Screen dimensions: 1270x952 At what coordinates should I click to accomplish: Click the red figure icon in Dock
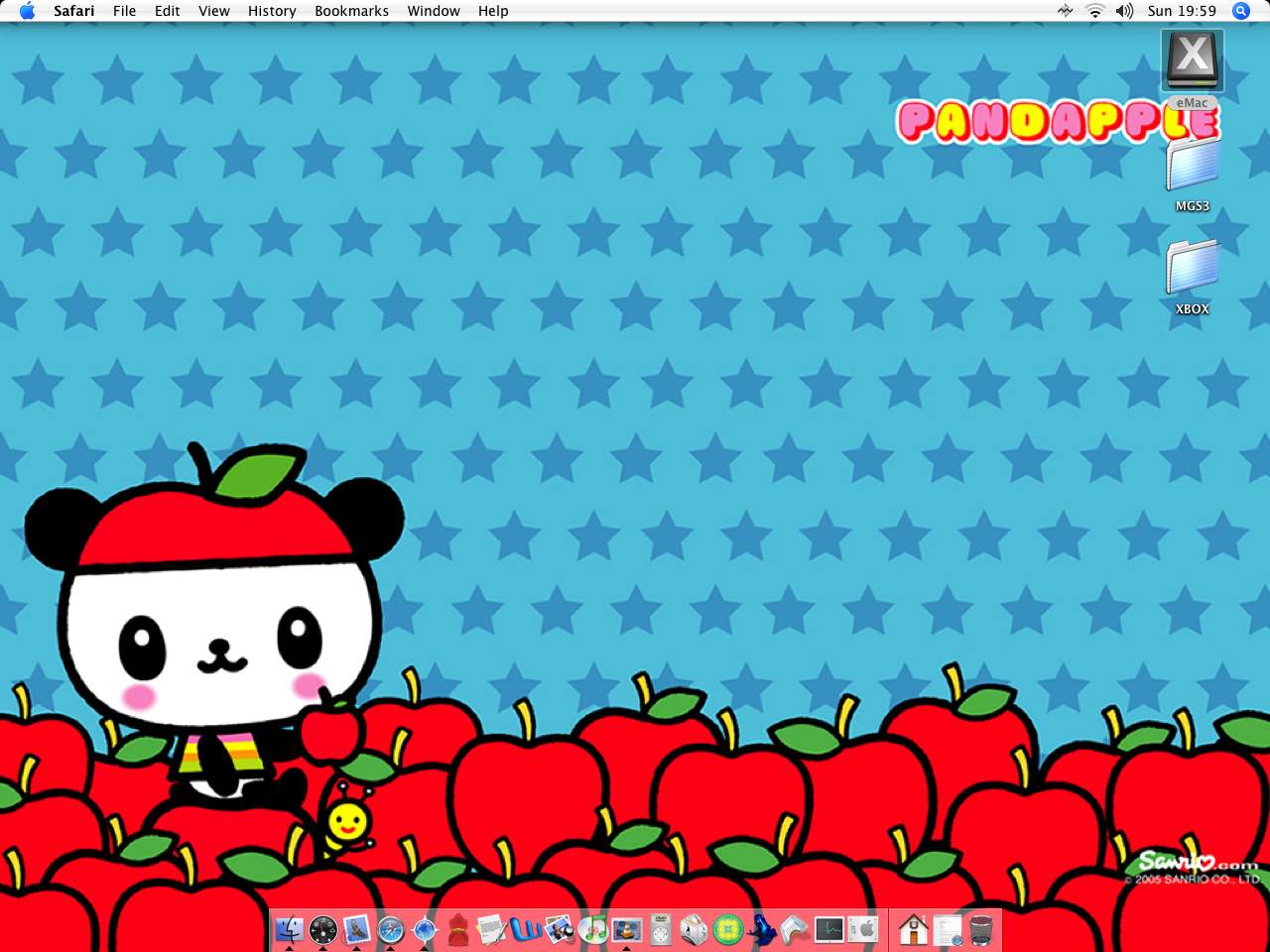click(x=458, y=929)
